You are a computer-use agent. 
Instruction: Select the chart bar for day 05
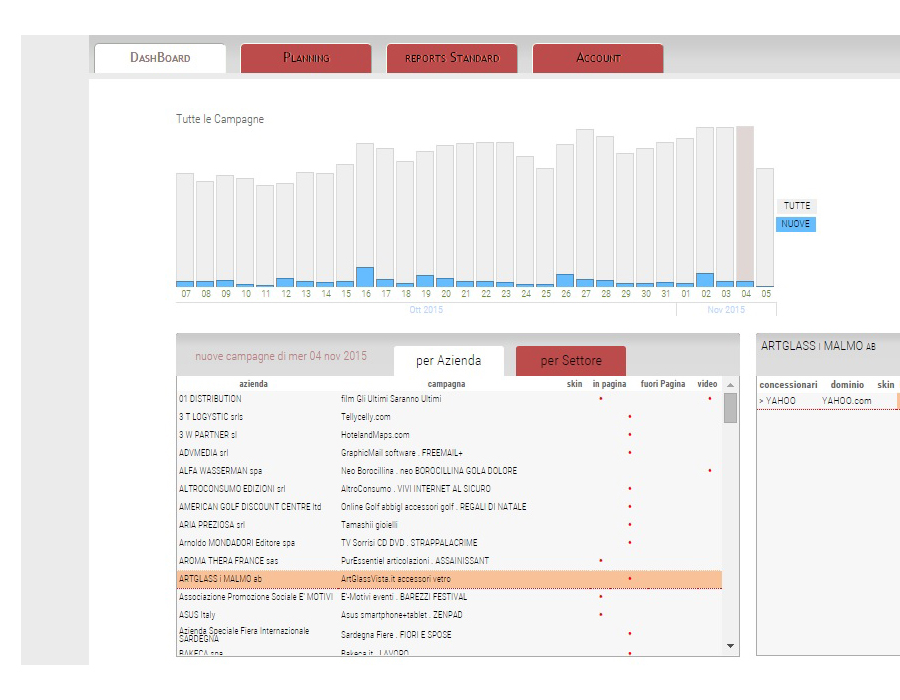[x=765, y=228]
